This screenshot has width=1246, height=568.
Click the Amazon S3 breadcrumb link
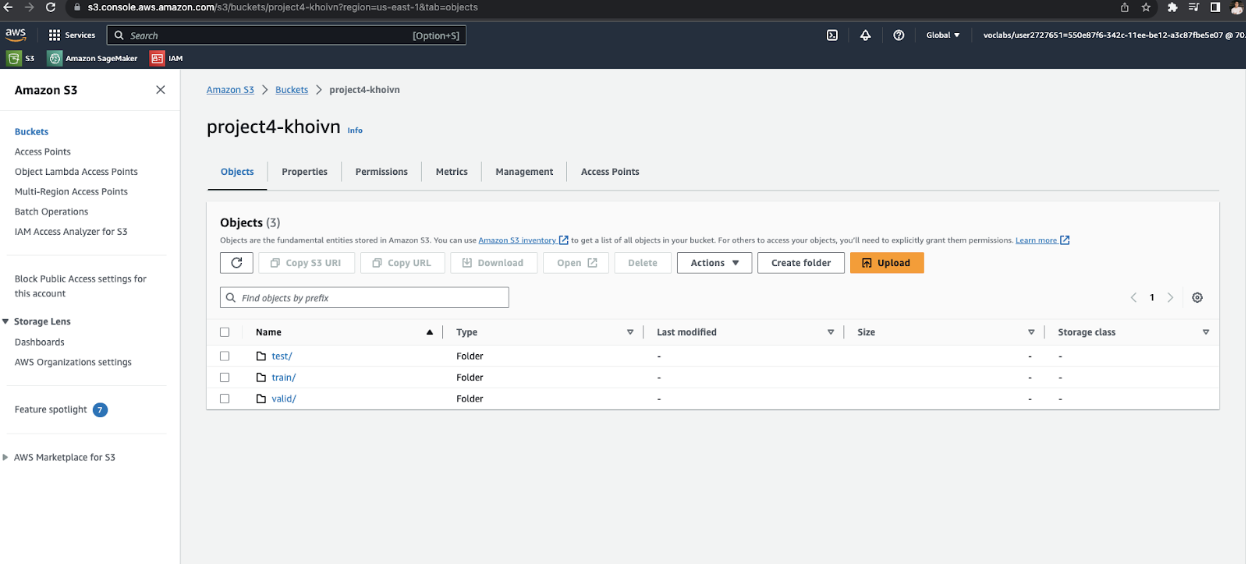click(x=230, y=90)
